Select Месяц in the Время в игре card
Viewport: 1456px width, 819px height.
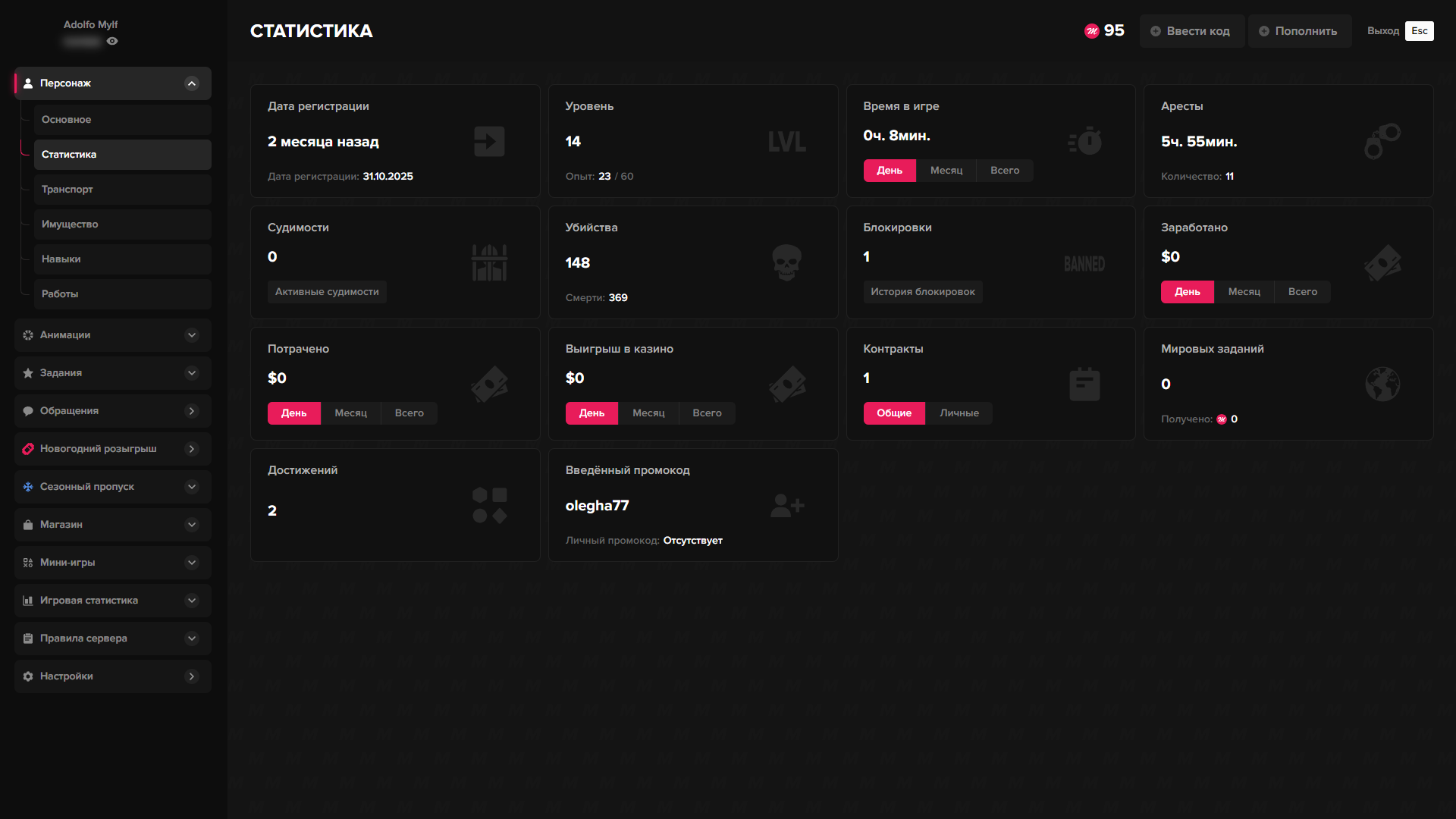(x=946, y=171)
